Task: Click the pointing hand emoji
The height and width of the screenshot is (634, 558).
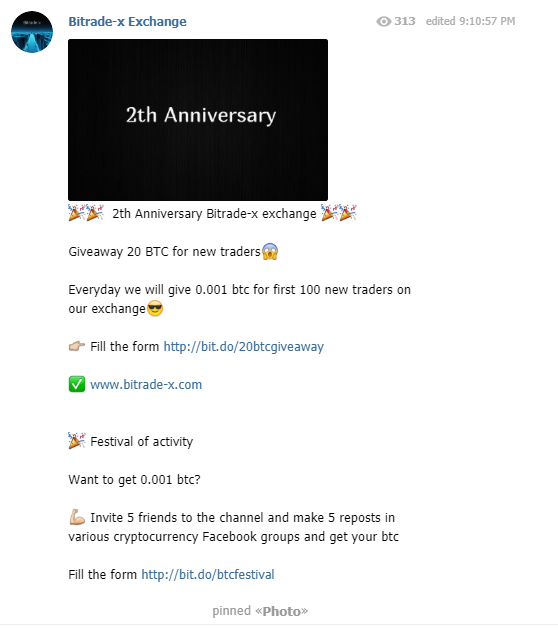Action: tap(77, 347)
